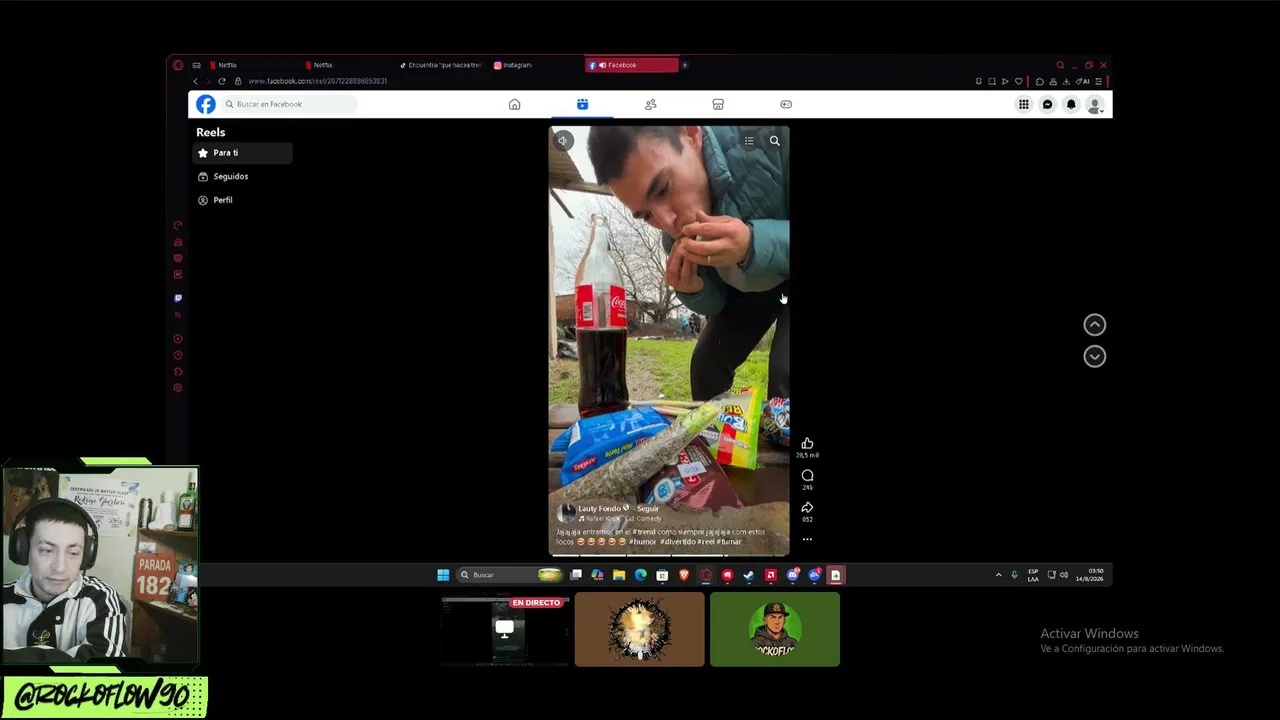Select the 'EN DIRECTO' stream thumbnail
Image resolution: width=1280 pixels, height=720 pixels.
pos(505,629)
